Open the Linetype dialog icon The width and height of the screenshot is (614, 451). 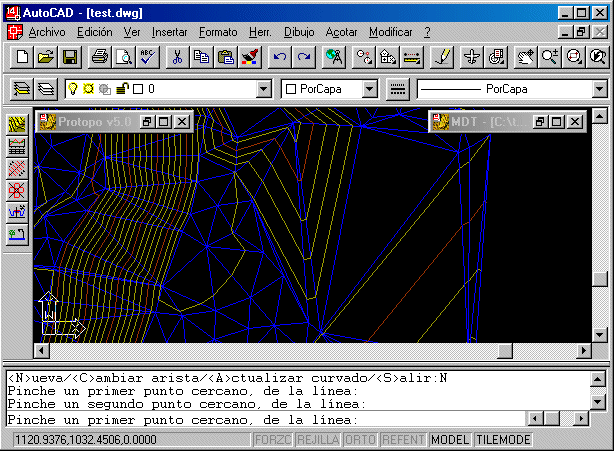[x=398, y=89]
